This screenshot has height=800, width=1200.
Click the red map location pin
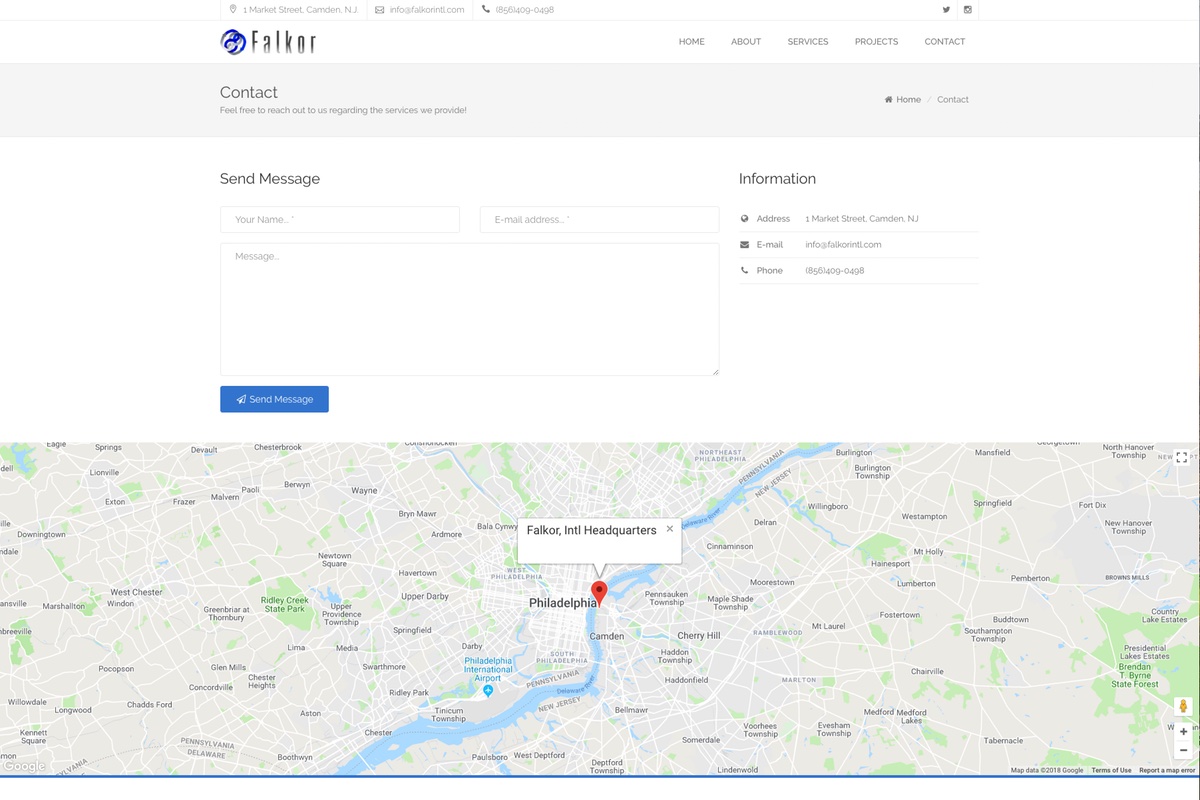(599, 591)
